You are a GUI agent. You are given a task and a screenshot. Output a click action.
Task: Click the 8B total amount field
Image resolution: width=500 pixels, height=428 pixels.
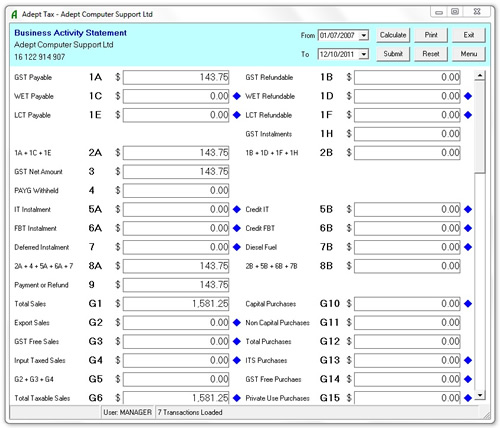pos(407,266)
